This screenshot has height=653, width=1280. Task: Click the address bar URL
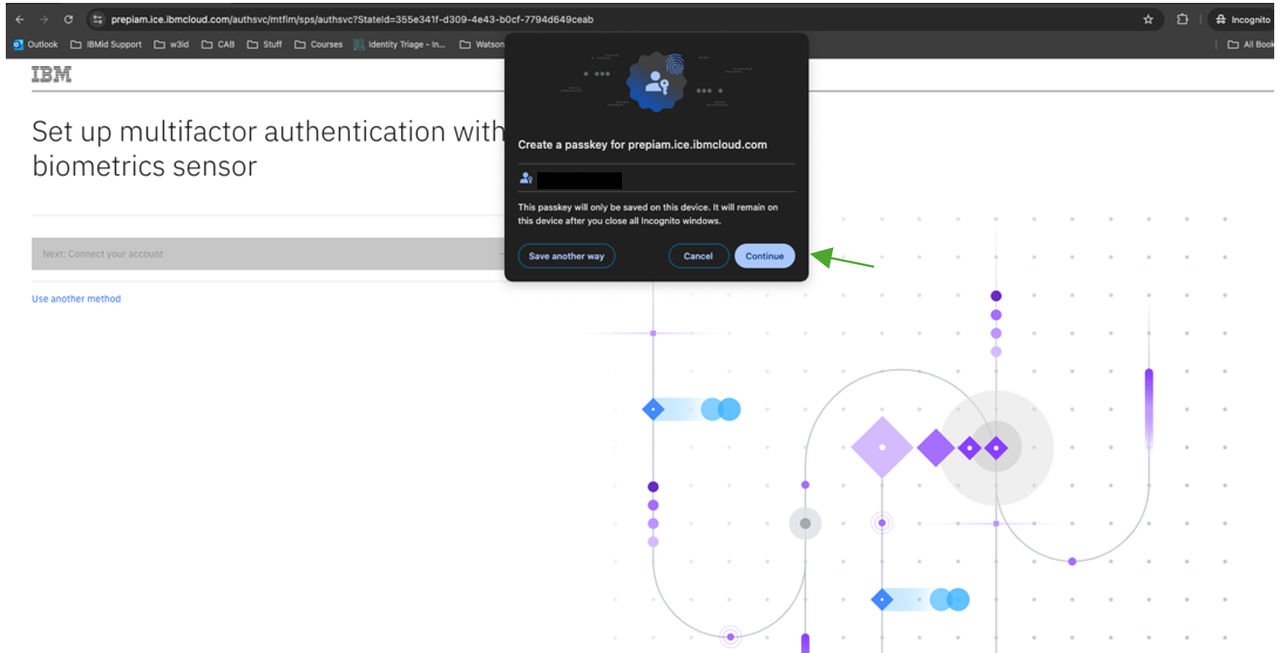pyautogui.click(x=351, y=19)
